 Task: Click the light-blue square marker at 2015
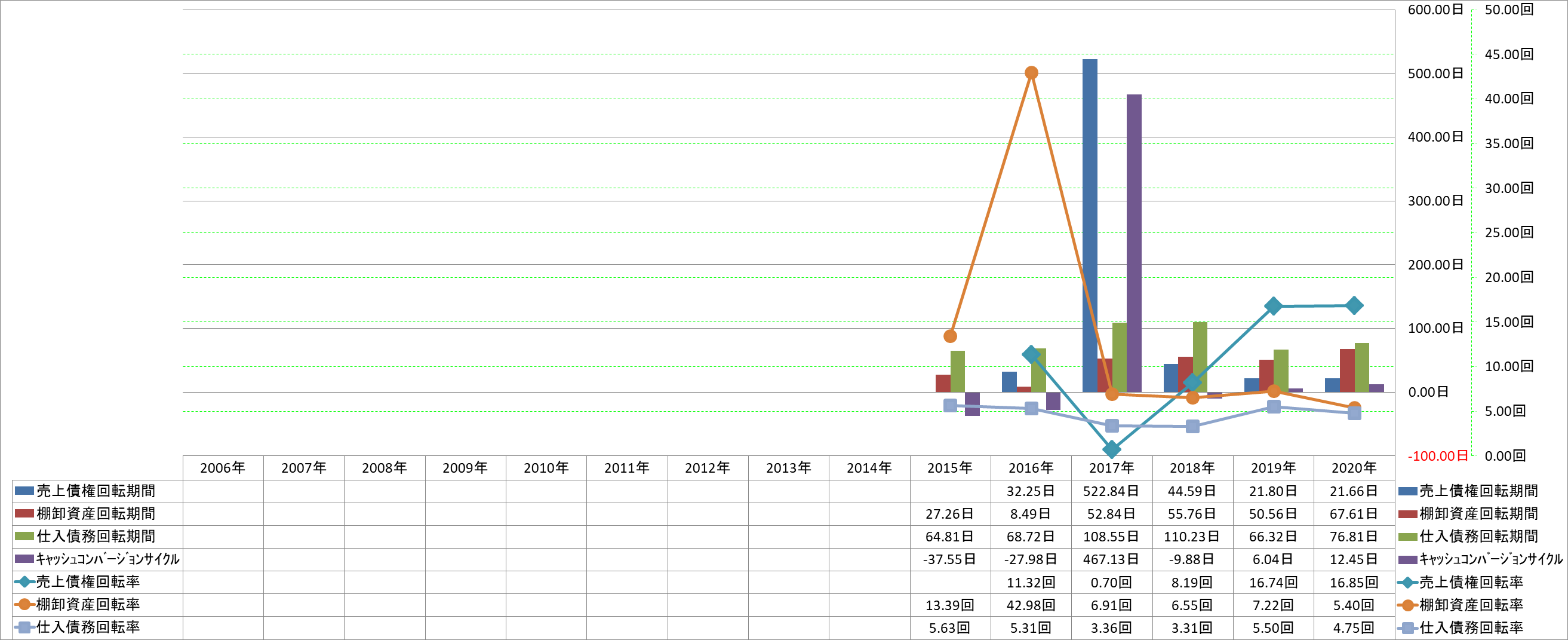pyautogui.click(x=950, y=405)
